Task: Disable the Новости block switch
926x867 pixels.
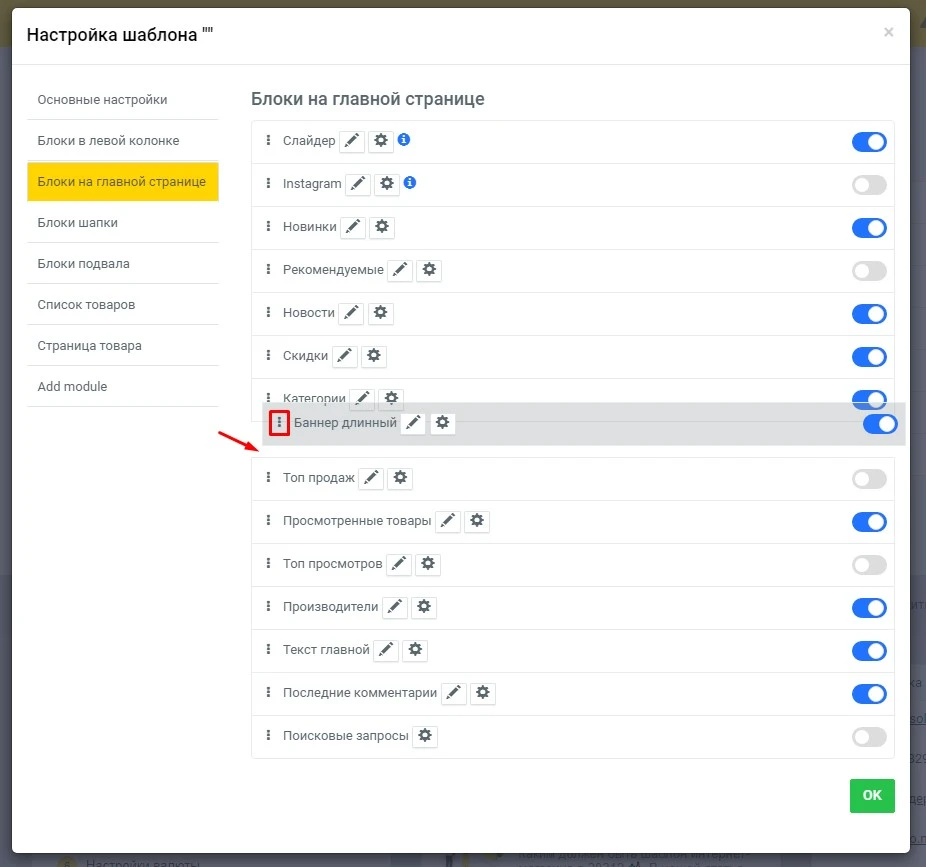Action: click(x=868, y=313)
